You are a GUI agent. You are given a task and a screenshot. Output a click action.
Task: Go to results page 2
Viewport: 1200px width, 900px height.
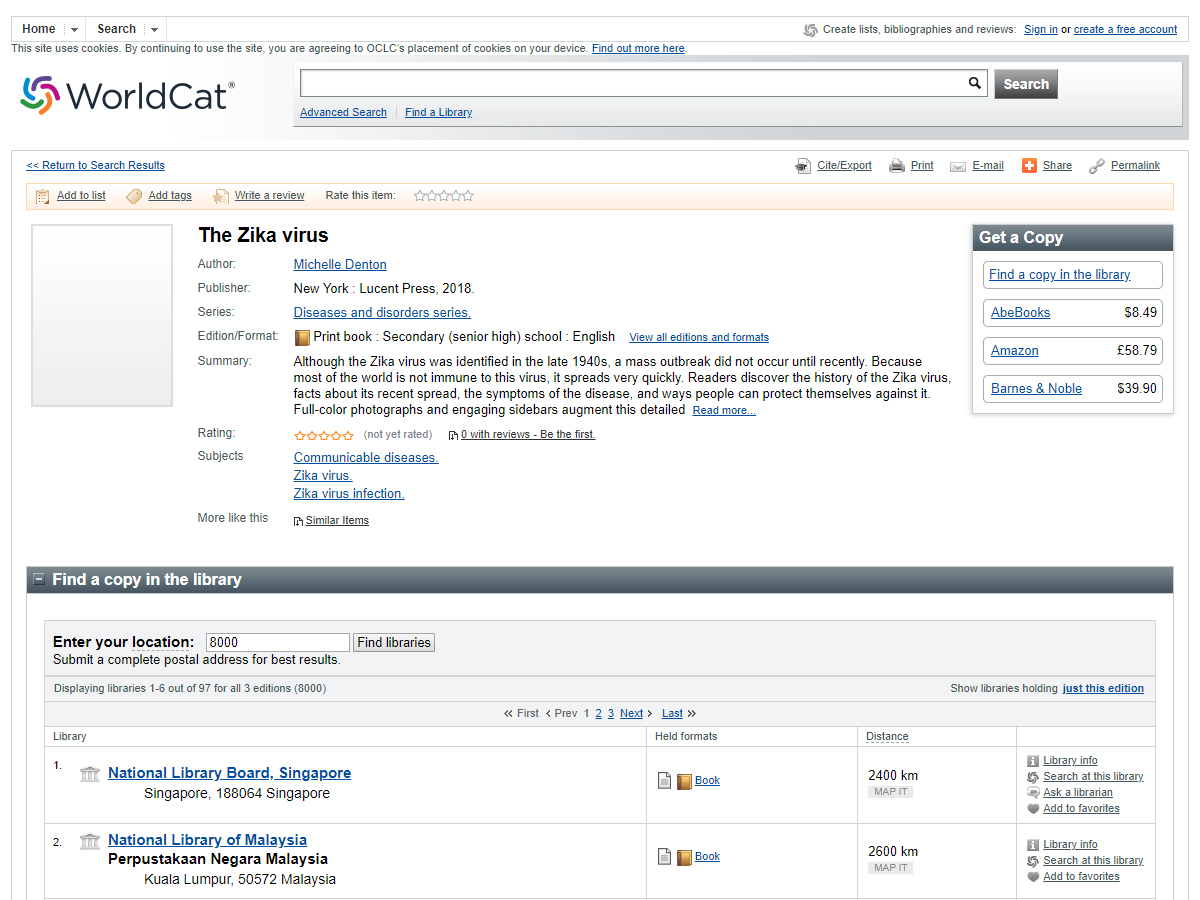[x=599, y=713]
